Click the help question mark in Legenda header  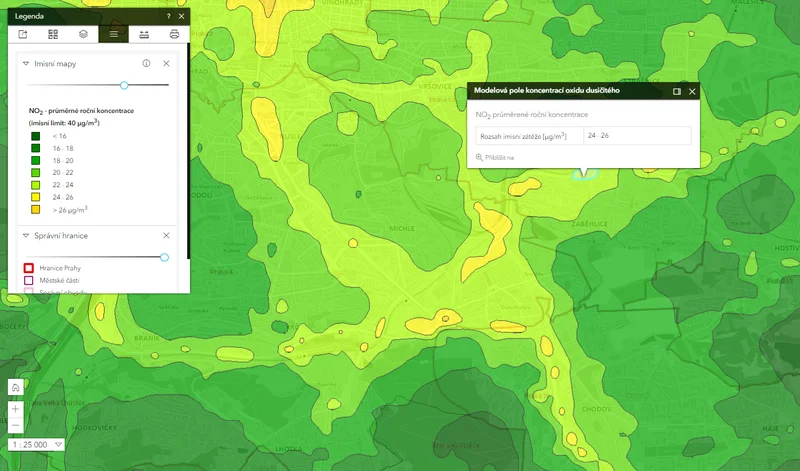(x=167, y=16)
